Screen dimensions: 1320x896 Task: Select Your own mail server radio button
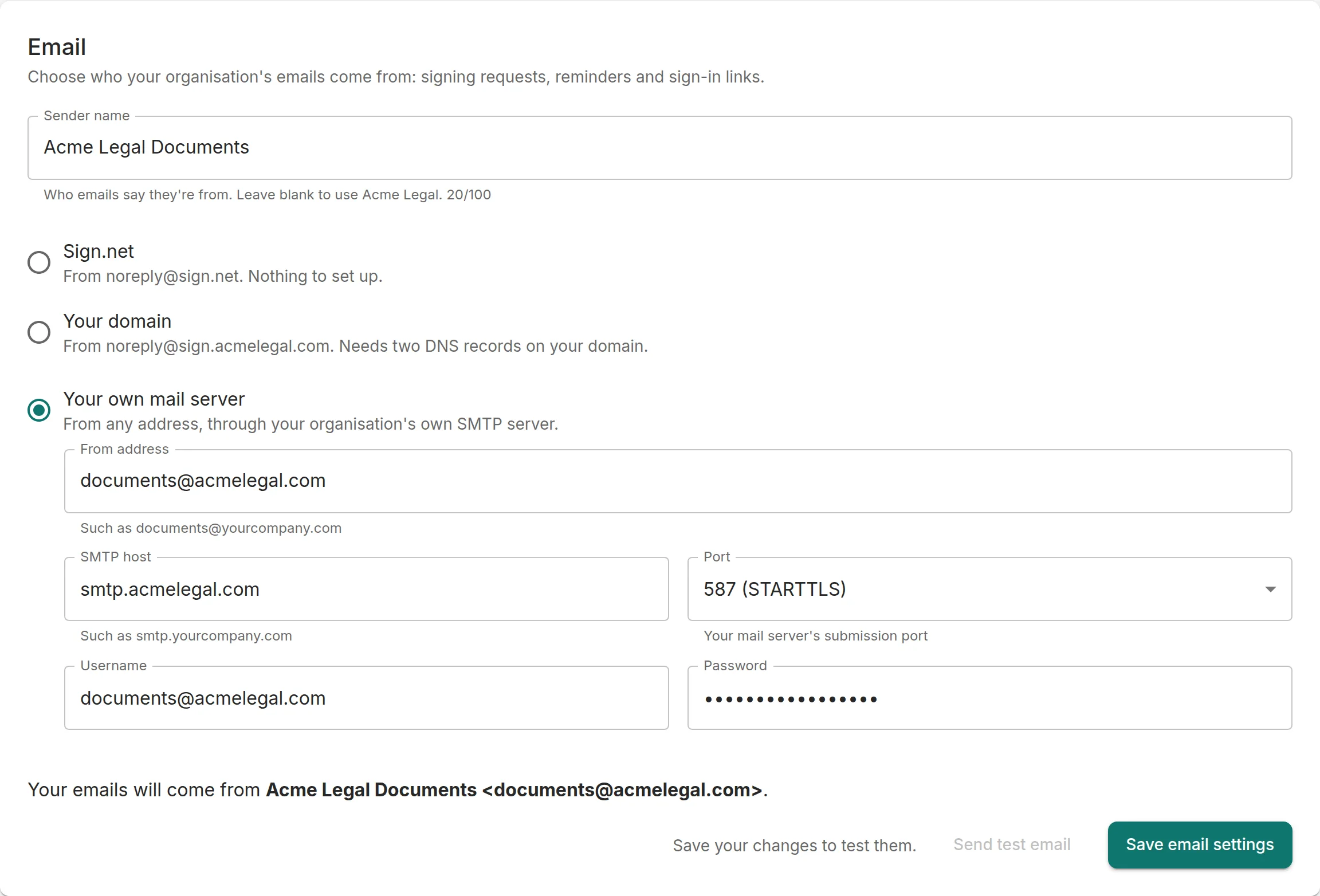(39, 410)
